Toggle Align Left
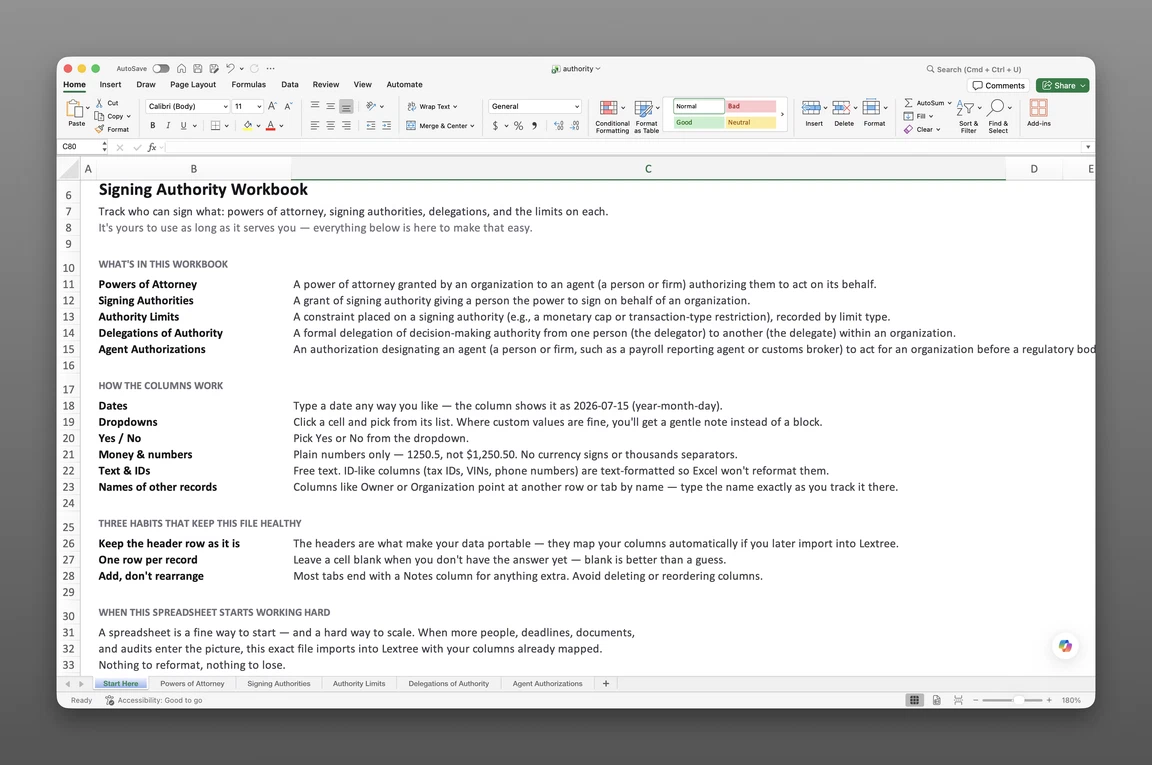Image resolution: width=1152 pixels, height=765 pixels. pyautogui.click(x=314, y=126)
